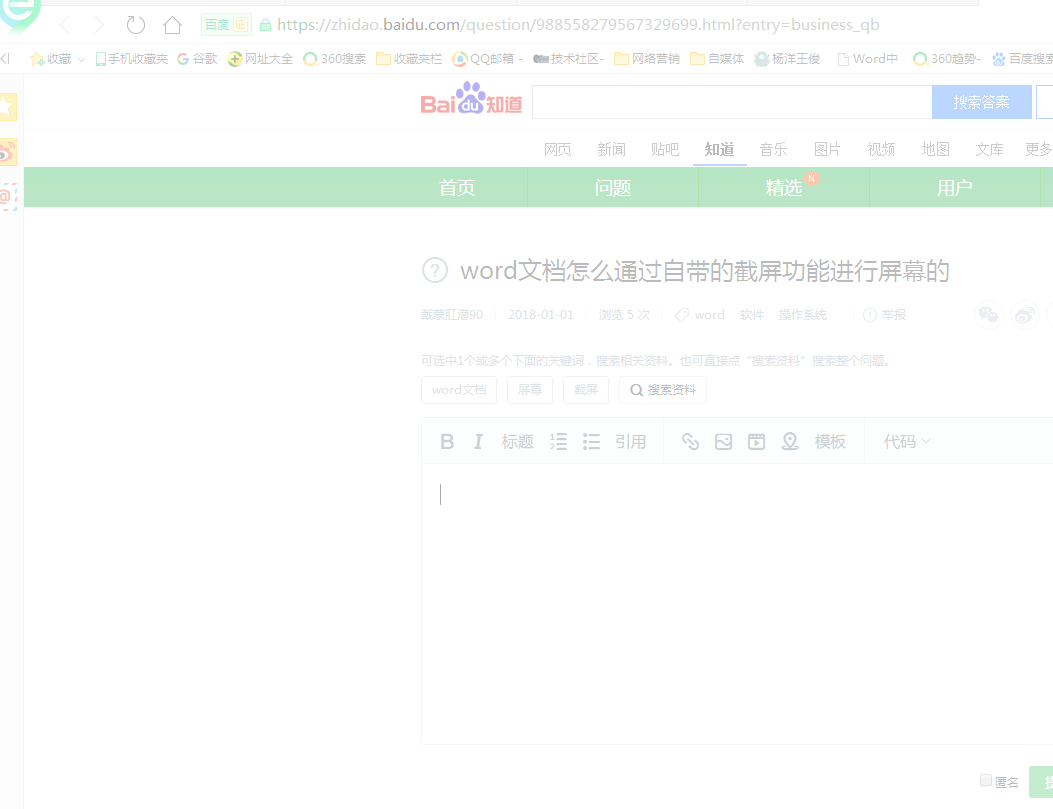Click the word tag link

(x=709, y=315)
